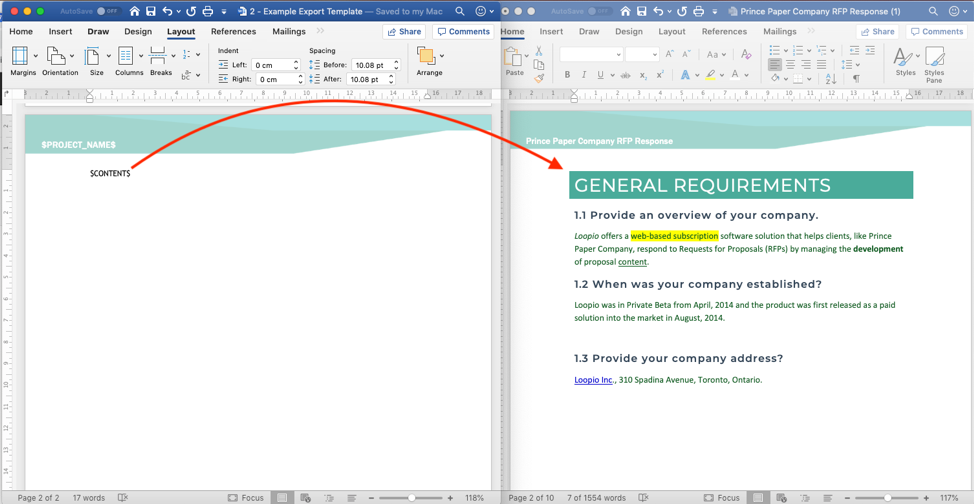Open References tab in Example Export Template window
Image resolution: width=974 pixels, height=504 pixels.
coord(234,32)
